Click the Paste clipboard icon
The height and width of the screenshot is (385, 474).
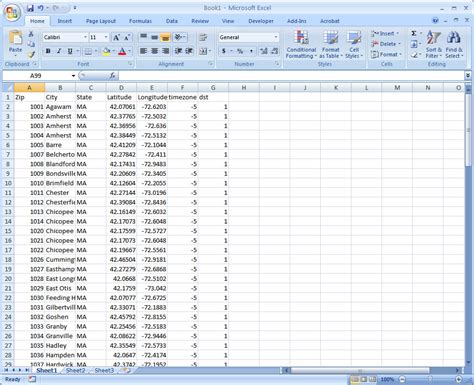pyautogui.click(x=15, y=38)
